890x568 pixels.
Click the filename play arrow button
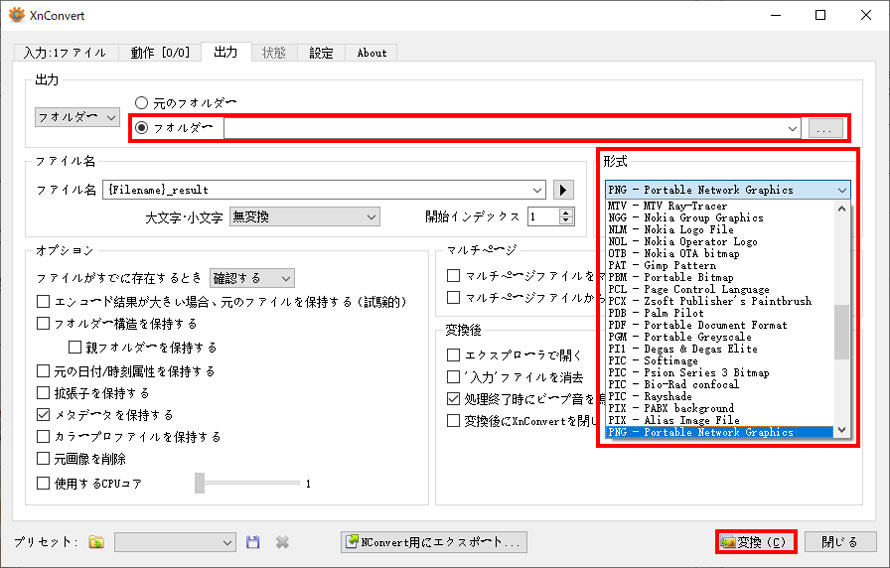coord(563,190)
